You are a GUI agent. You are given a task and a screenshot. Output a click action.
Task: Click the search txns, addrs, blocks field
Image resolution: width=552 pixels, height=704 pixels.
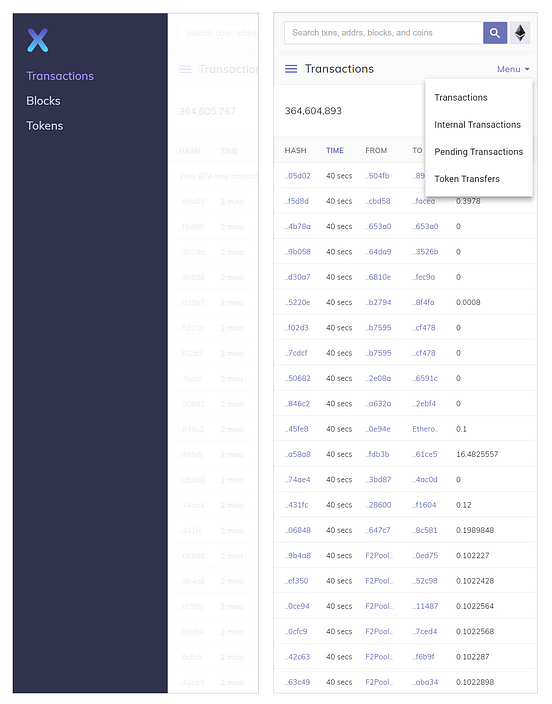pyautogui.click(x=384, y=33)
